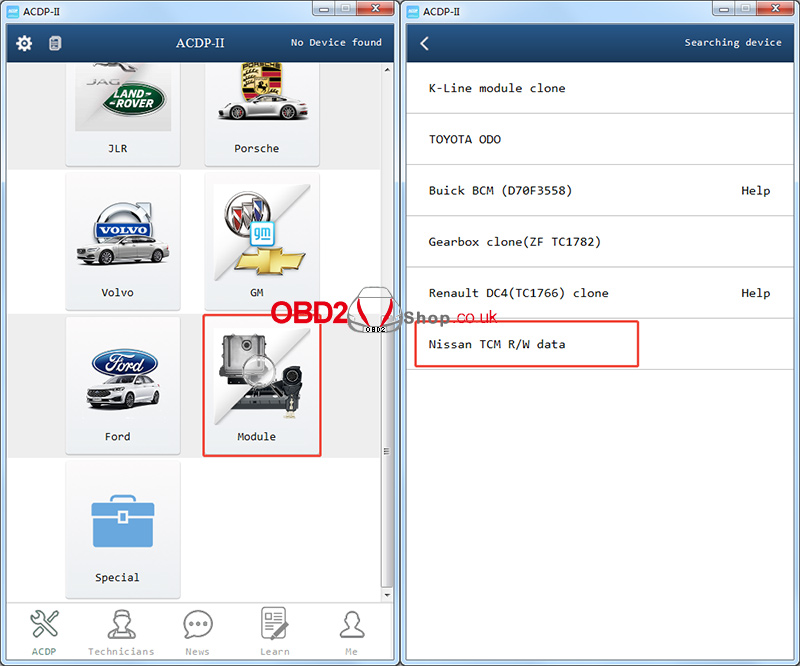Open the Learn tab
This screenshot has width=800, height=666.
click(274, 633)
